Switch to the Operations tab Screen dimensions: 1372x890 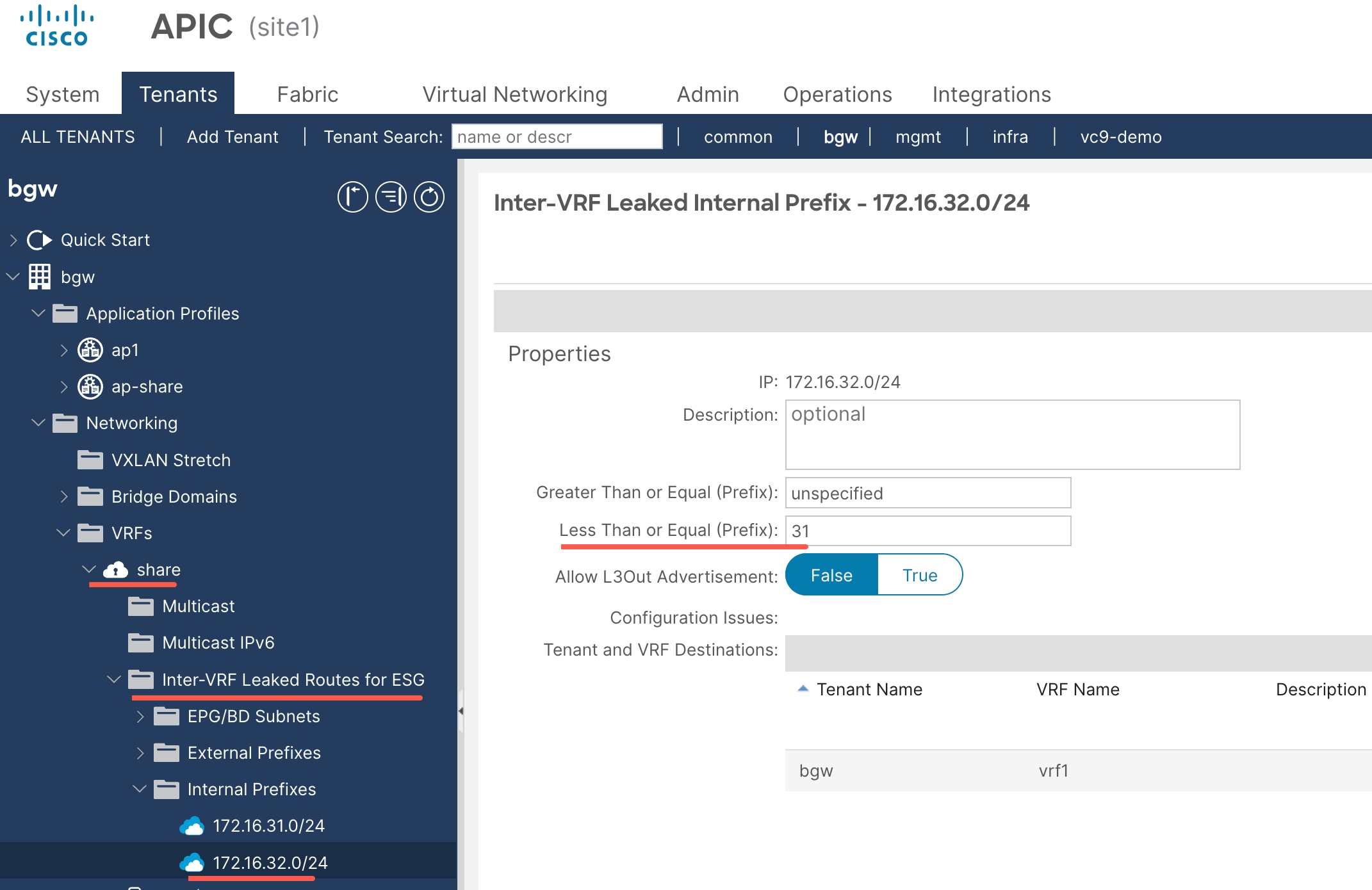[837, 94]
